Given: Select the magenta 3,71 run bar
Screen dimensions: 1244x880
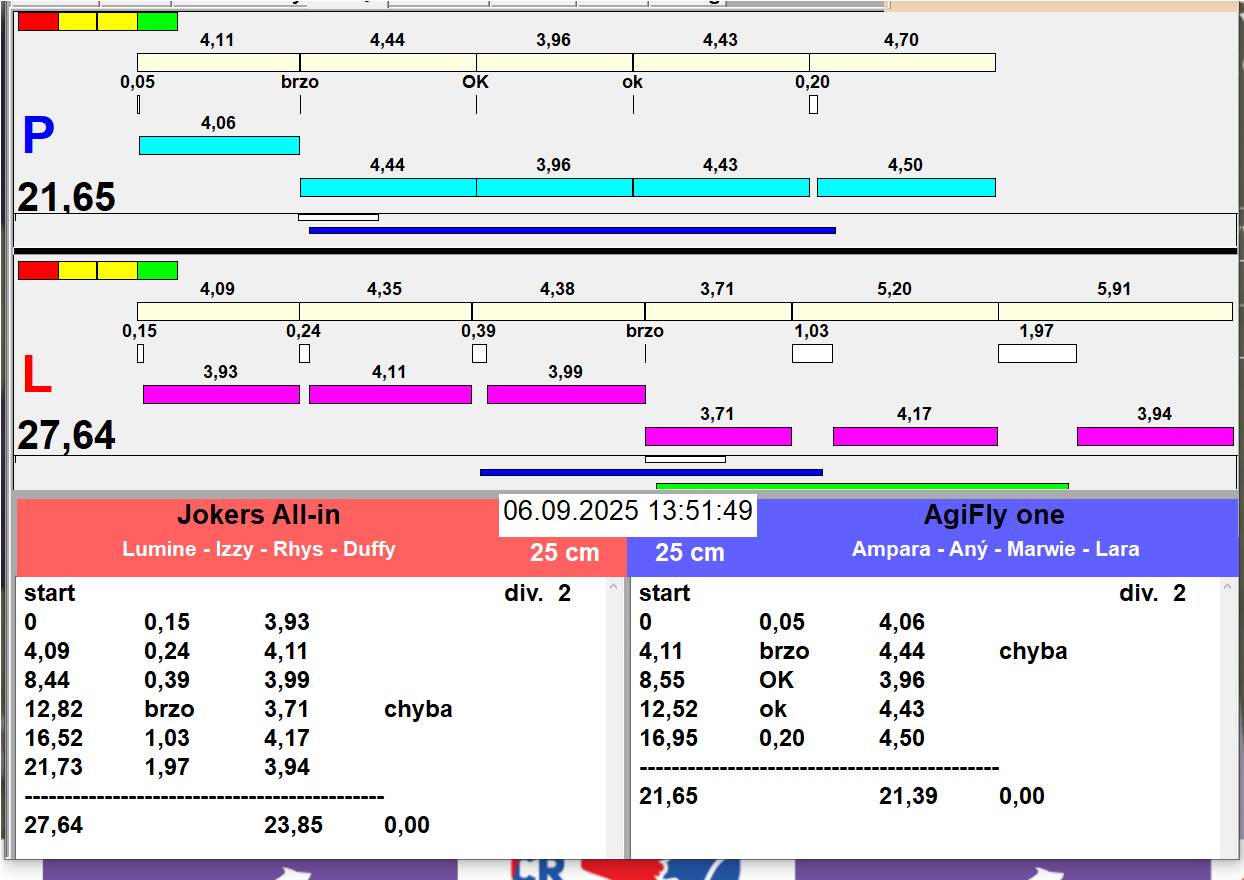Looking at the screenshot, I should pos(718,436).
